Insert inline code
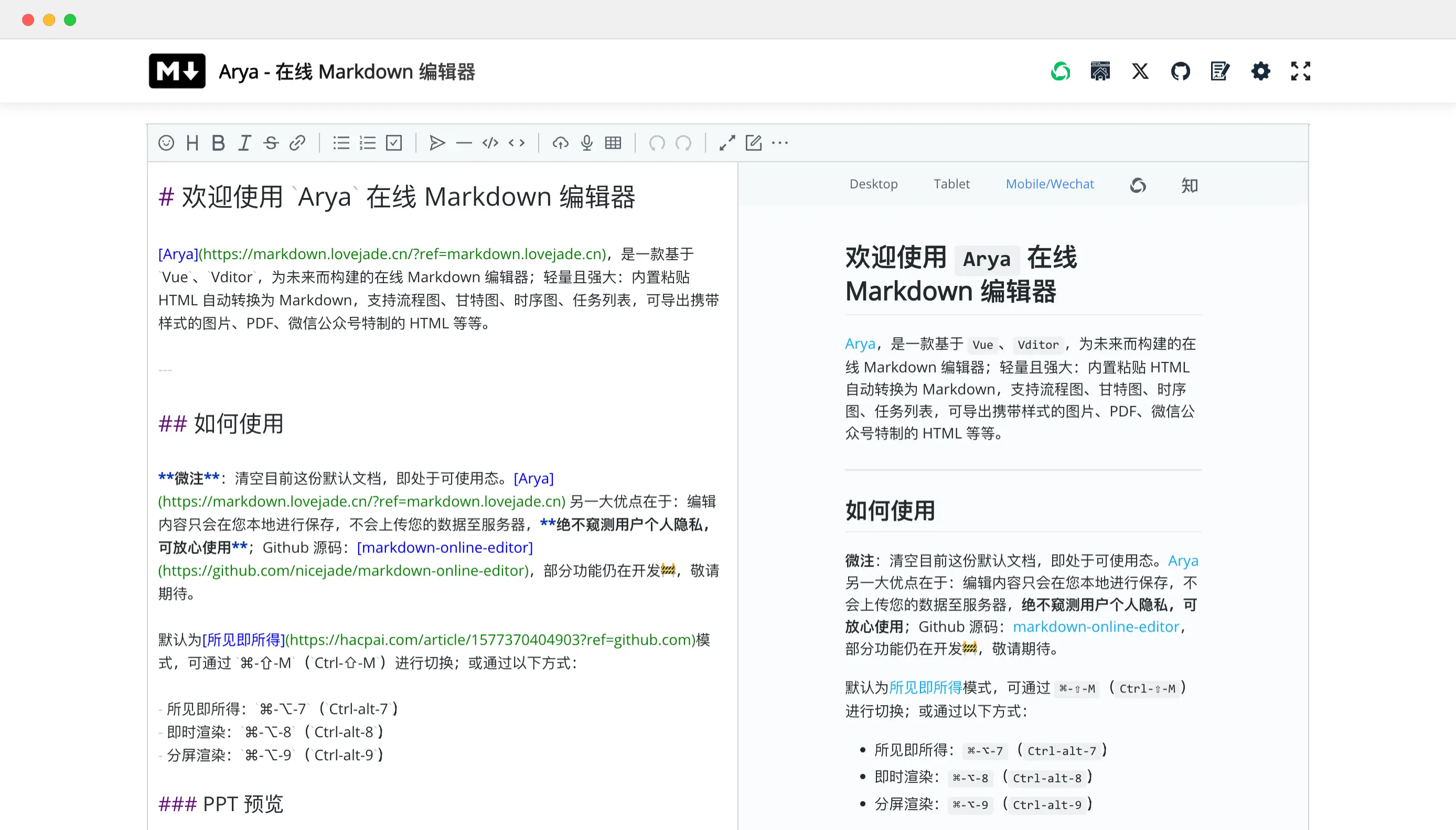Image resolution: width=1456 pixels, height=830 pixels. click(516, 143)
